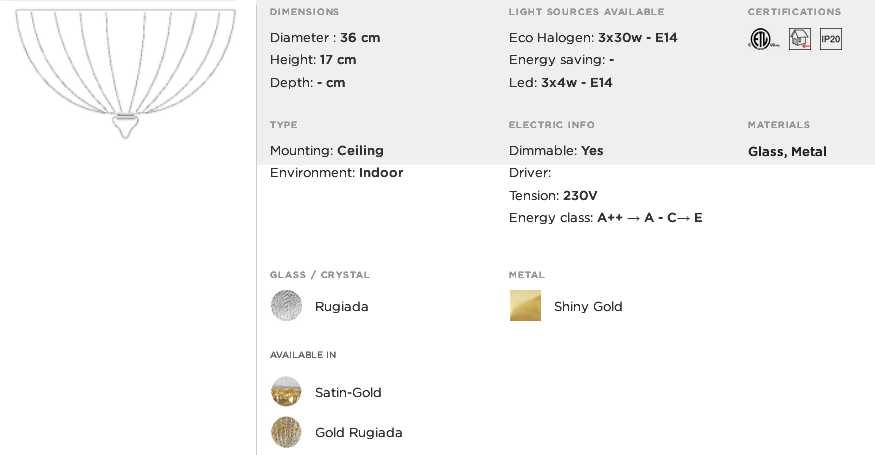The image size is (875, 455).
Task: Select the Rugiada glass swatch
Action: click(x=286, y=305)
